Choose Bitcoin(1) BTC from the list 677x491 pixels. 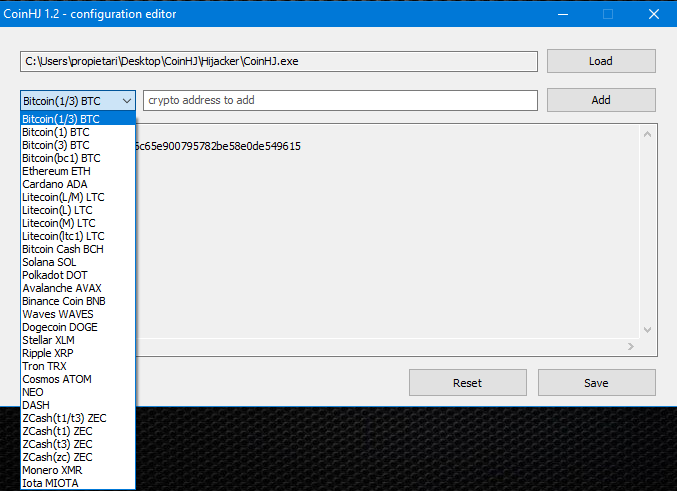pyautogui.click(x=78, y=132)
